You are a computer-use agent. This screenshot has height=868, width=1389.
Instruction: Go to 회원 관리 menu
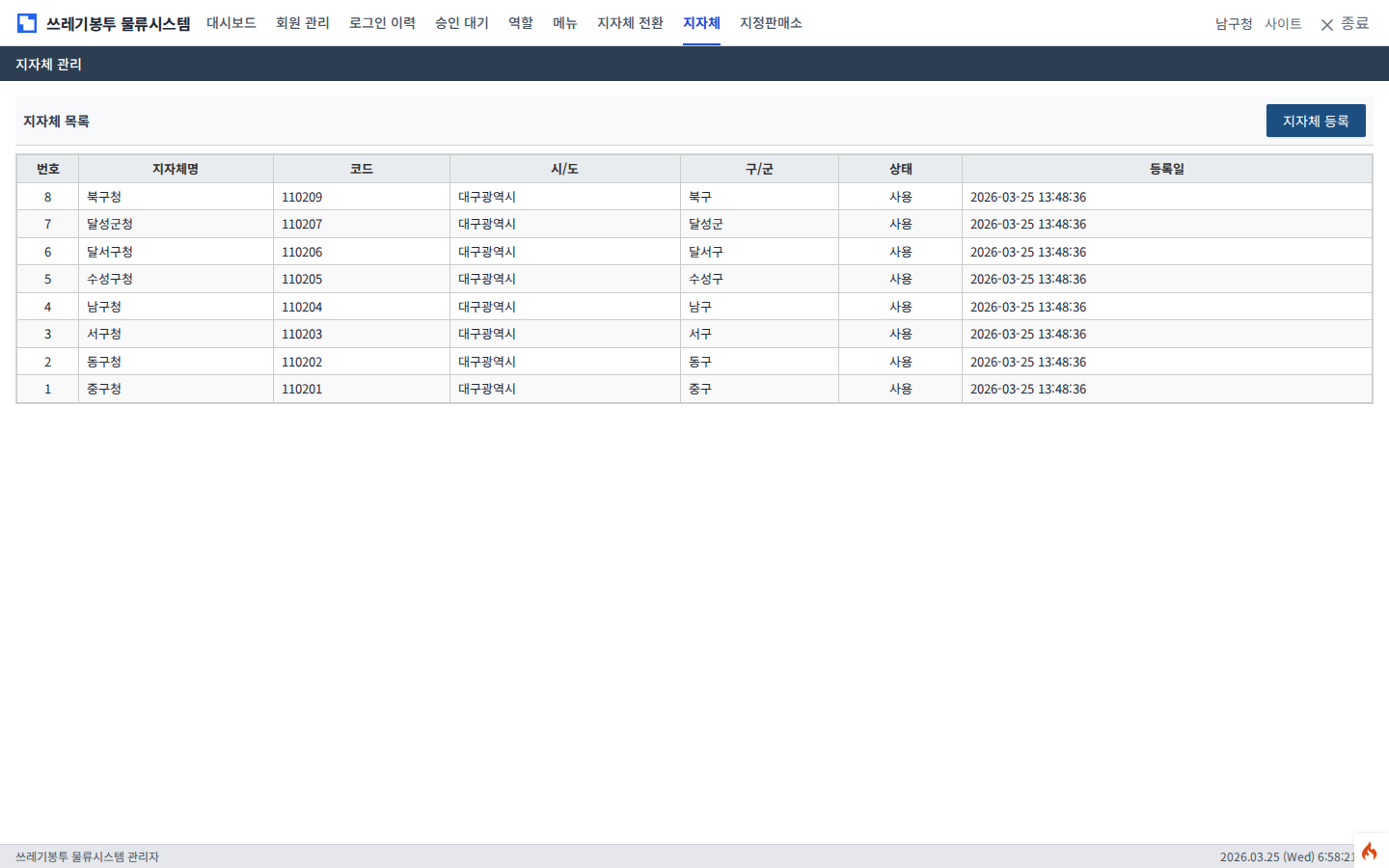click(303, 23)
